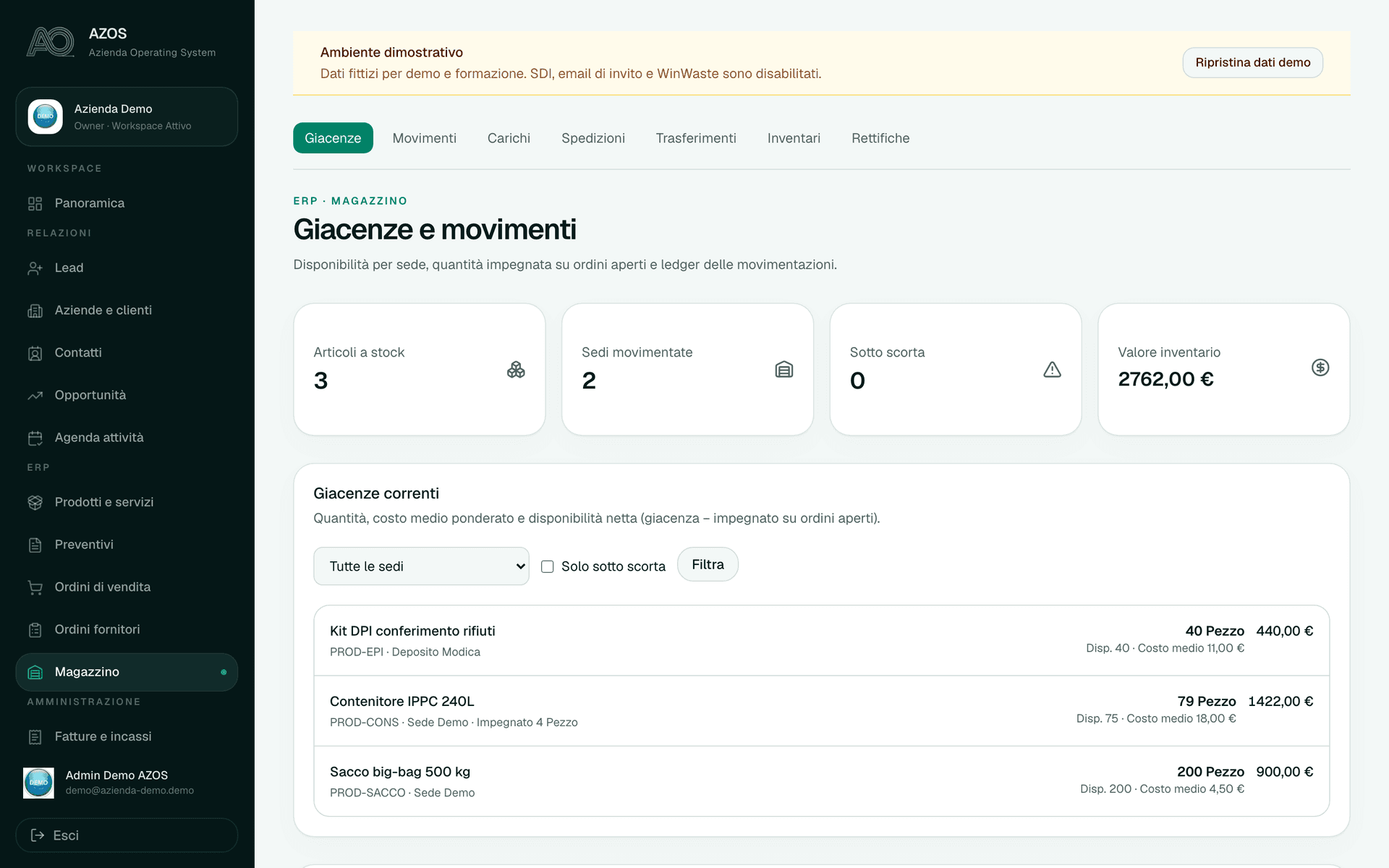Viewport: 1389px width, 868px height.
Task: Open the Inventari tab
Action: [x=794, y=138]
